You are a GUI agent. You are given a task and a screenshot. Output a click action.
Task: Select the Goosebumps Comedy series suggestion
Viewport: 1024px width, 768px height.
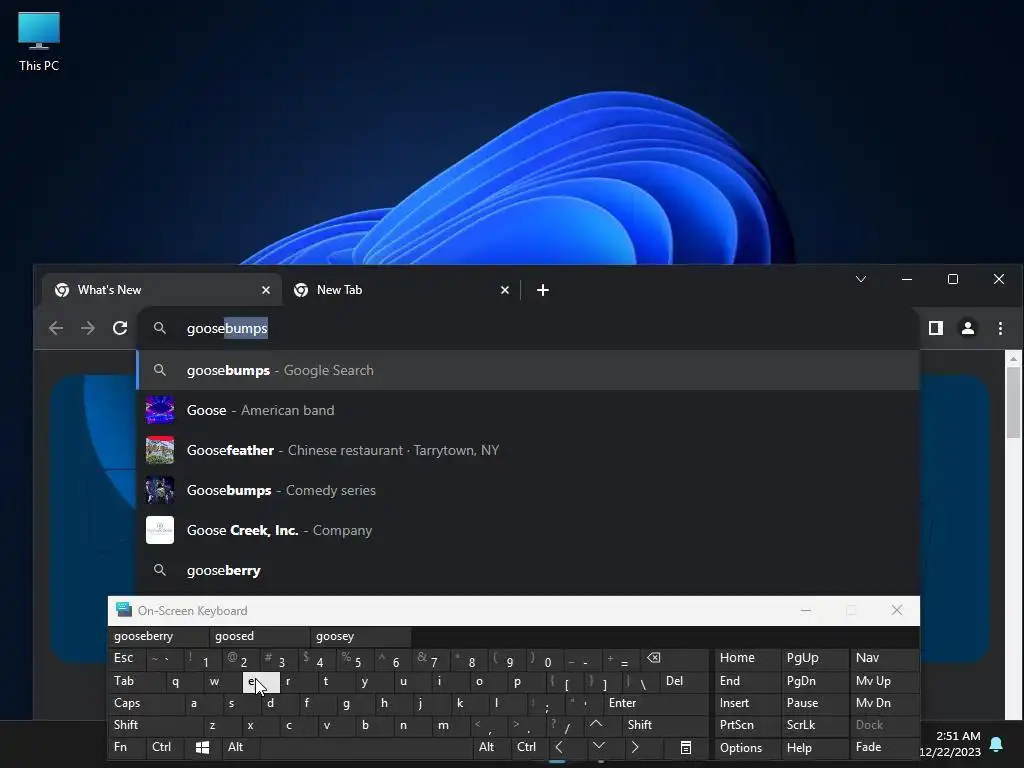[x=528, y=490]
